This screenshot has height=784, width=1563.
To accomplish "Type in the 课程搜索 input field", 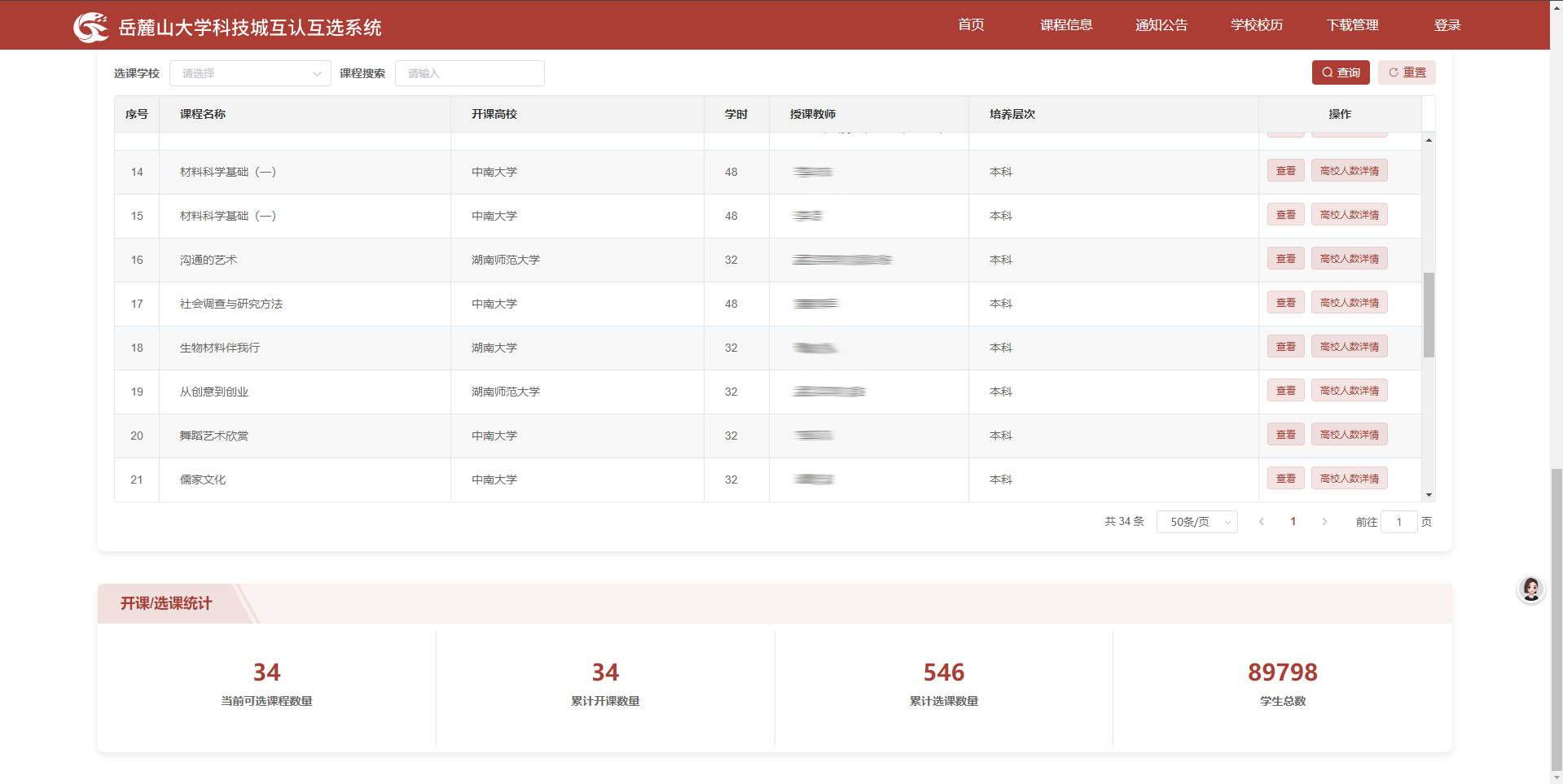I will pyautogui.click(x=469, y=73).
